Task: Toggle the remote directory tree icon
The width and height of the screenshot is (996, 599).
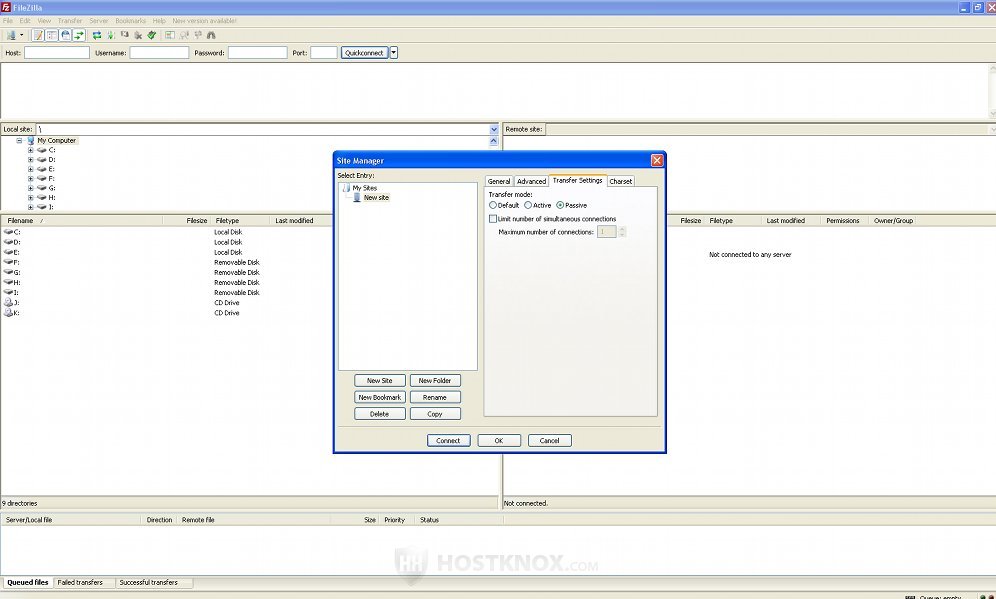Action: click(x=65, y=36)
